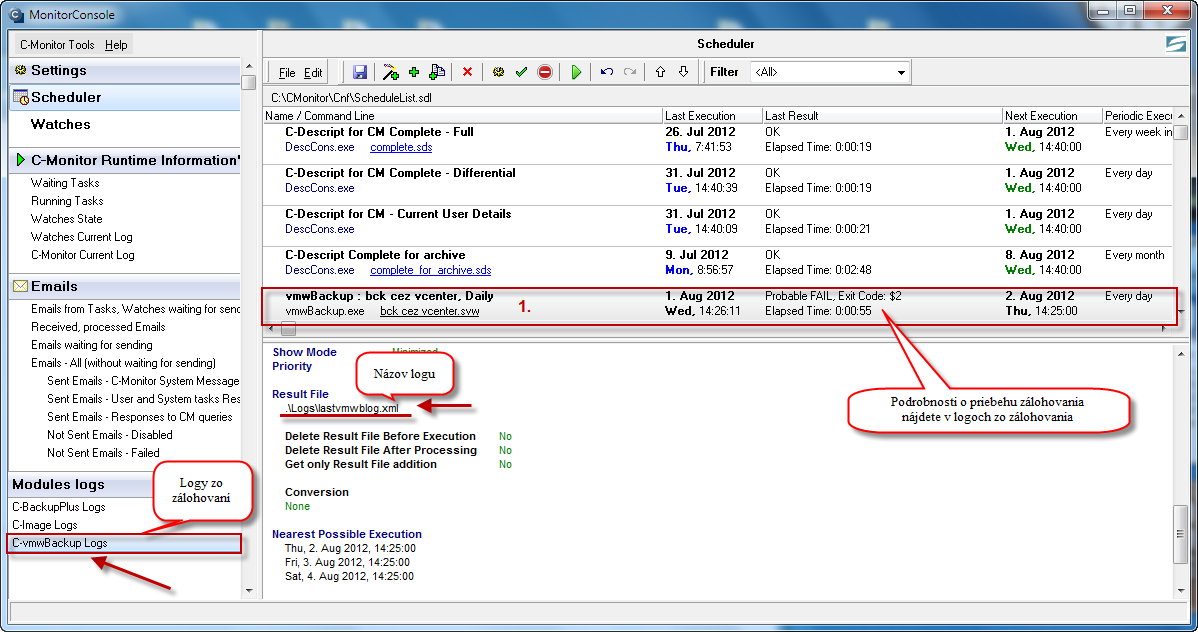Open Emails from Tasks, Watches waiting entry
1198x632 pixels.
(135, 309)
